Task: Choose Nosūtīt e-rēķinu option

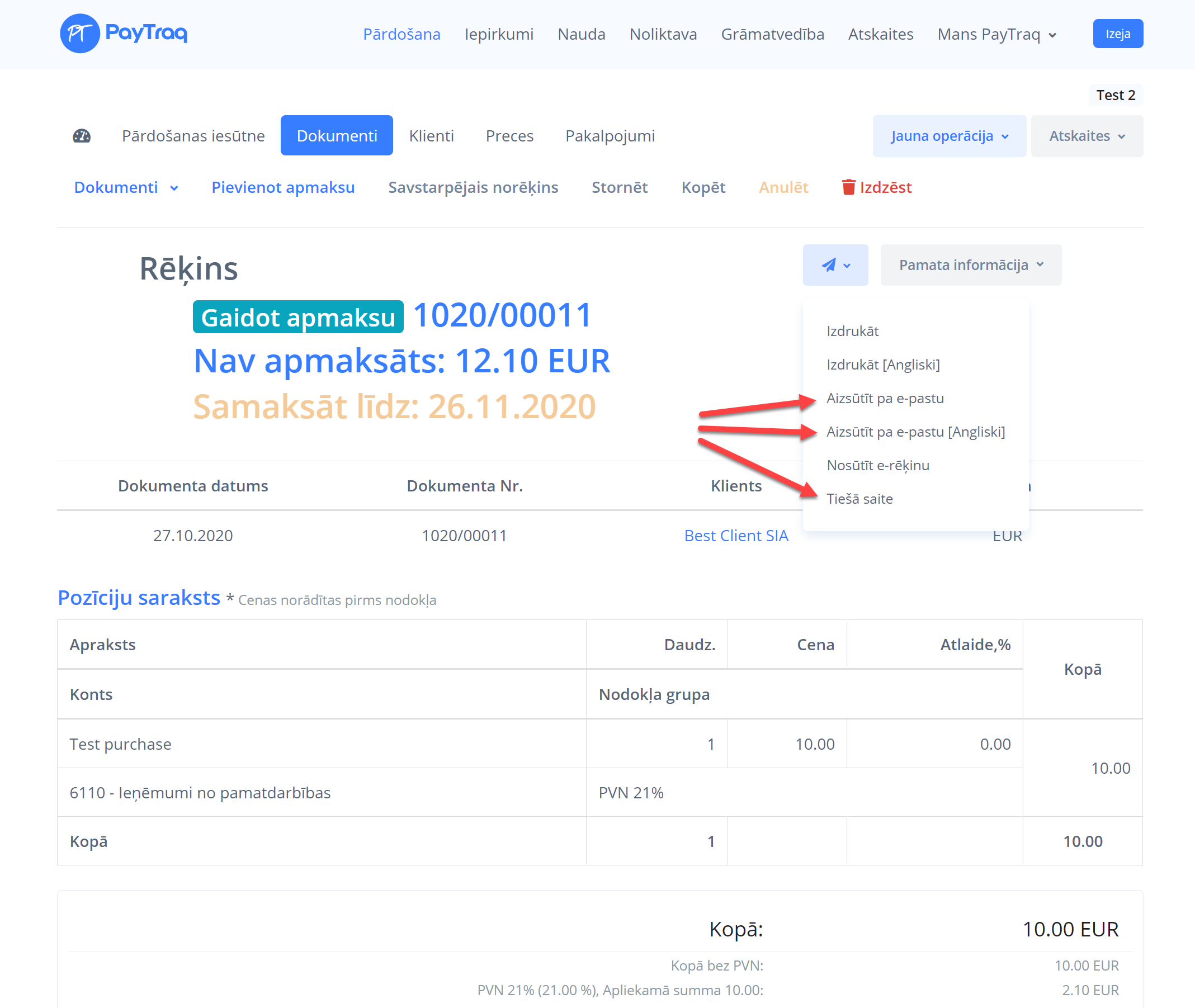Action: click(x=877, y=465)
